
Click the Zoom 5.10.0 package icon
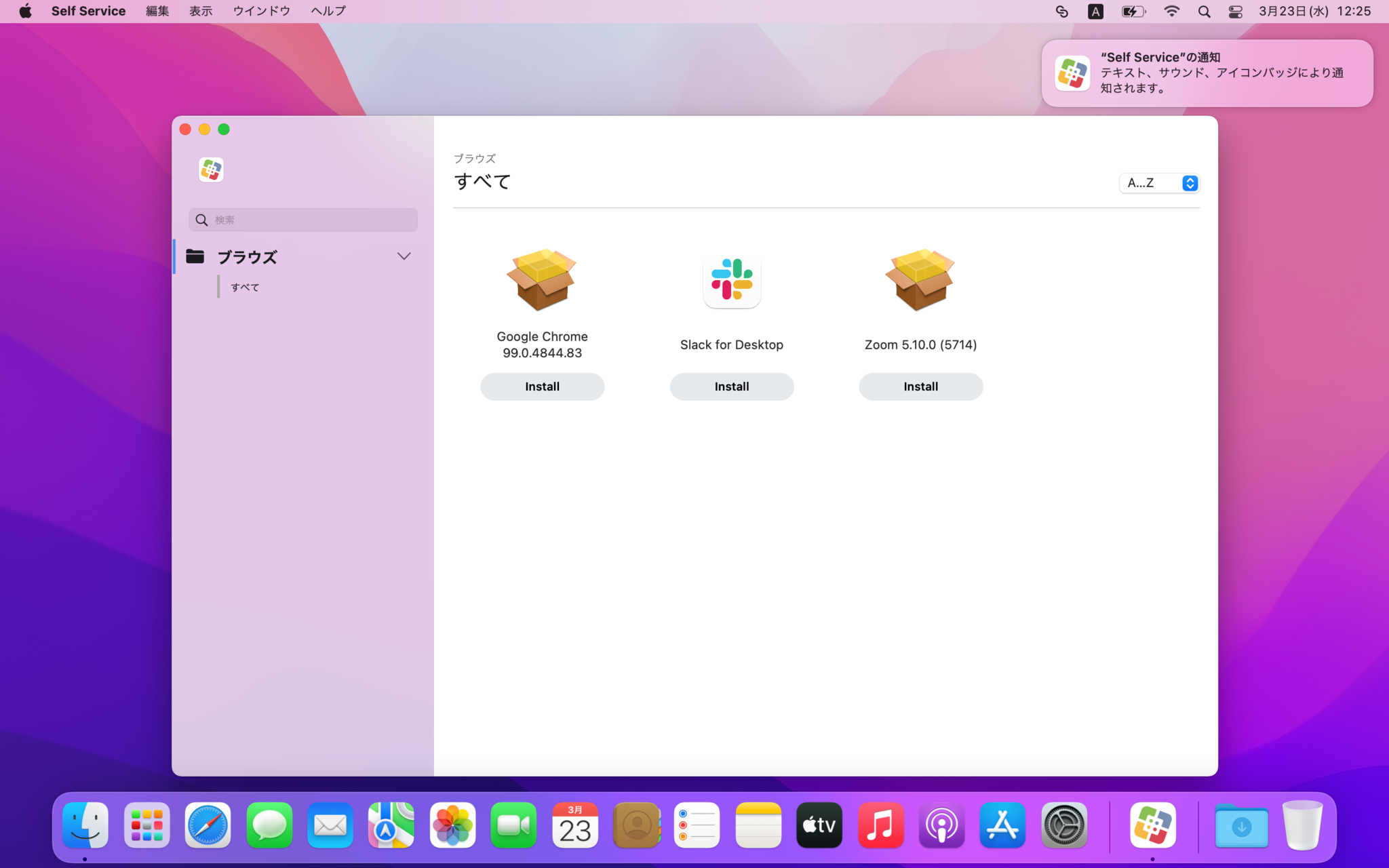[920, 279]
